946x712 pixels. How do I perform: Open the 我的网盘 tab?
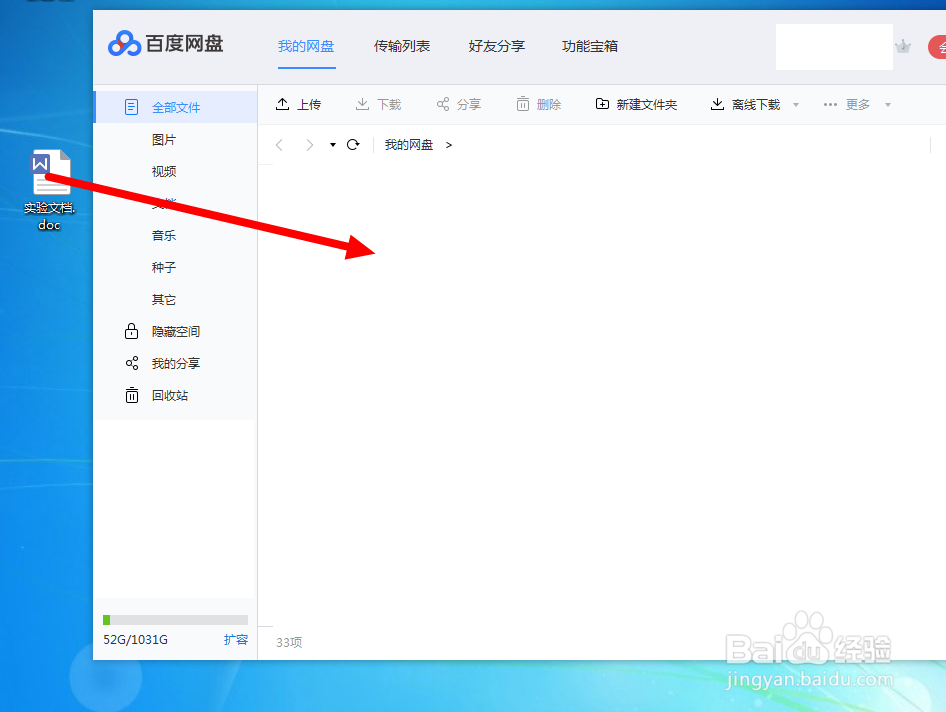point(306,46)
